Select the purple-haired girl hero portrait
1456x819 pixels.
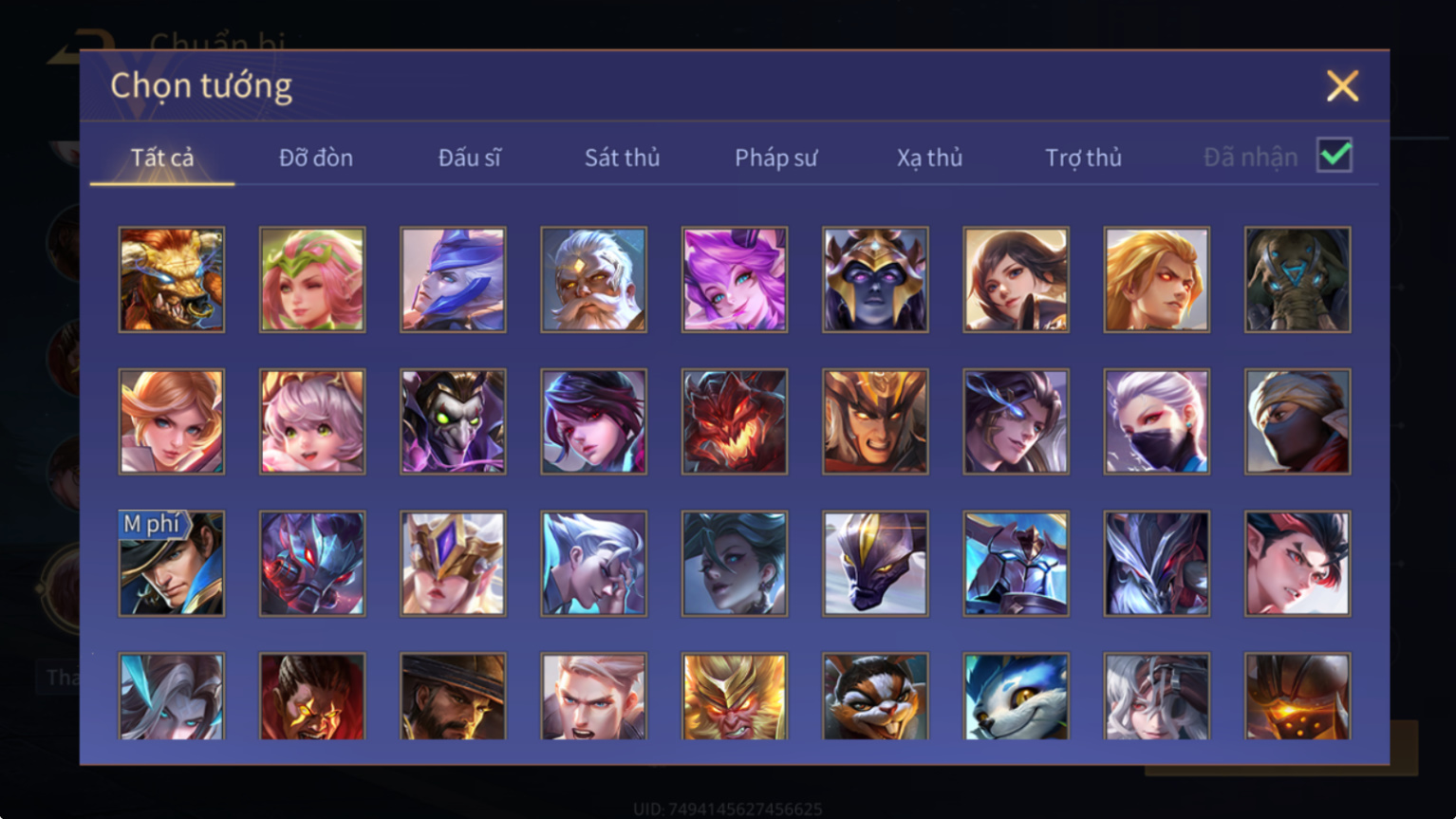click(735, 279)
